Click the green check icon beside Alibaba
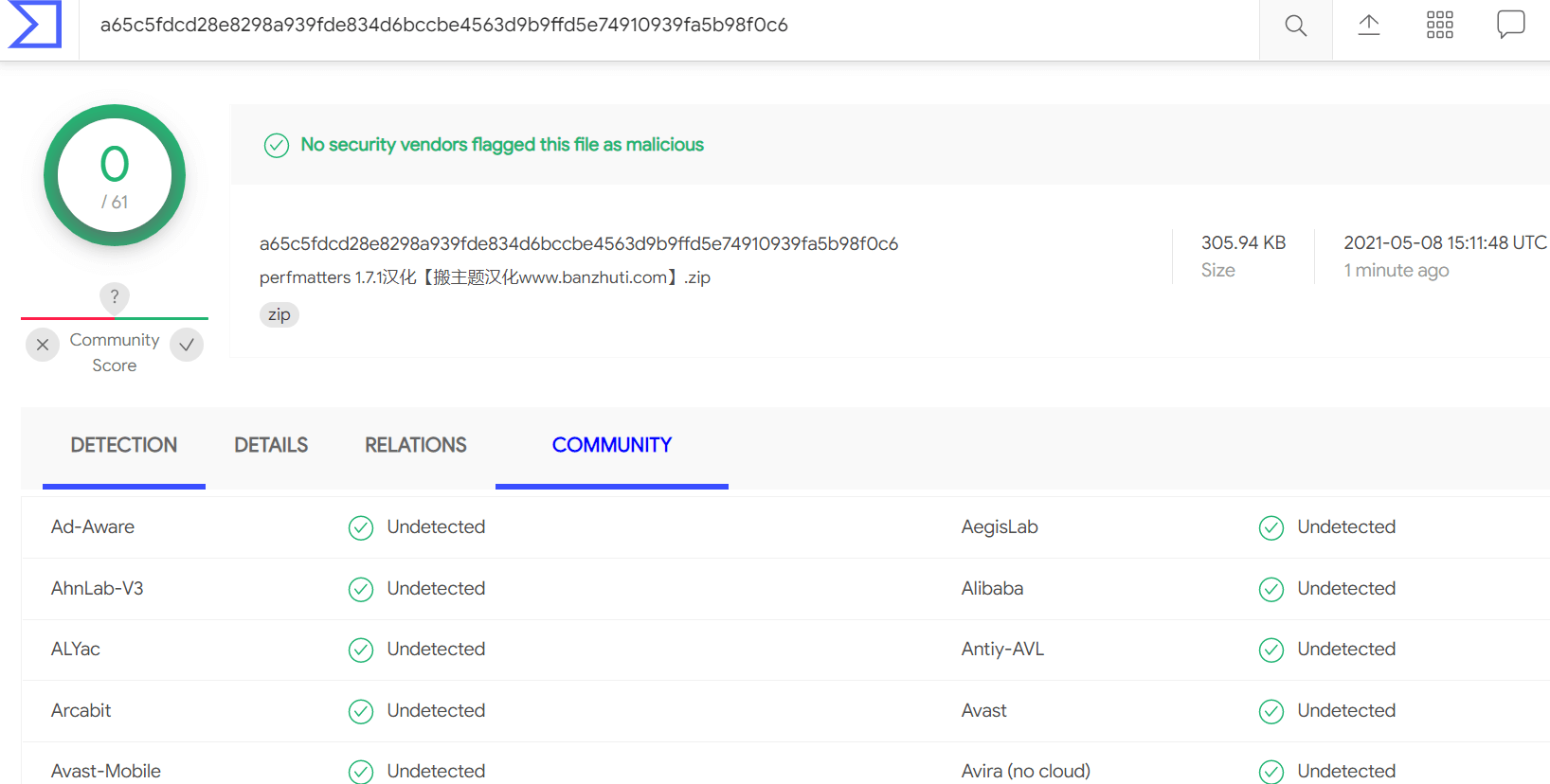This screenshot has height=784, width=1550. (1271, 589)
